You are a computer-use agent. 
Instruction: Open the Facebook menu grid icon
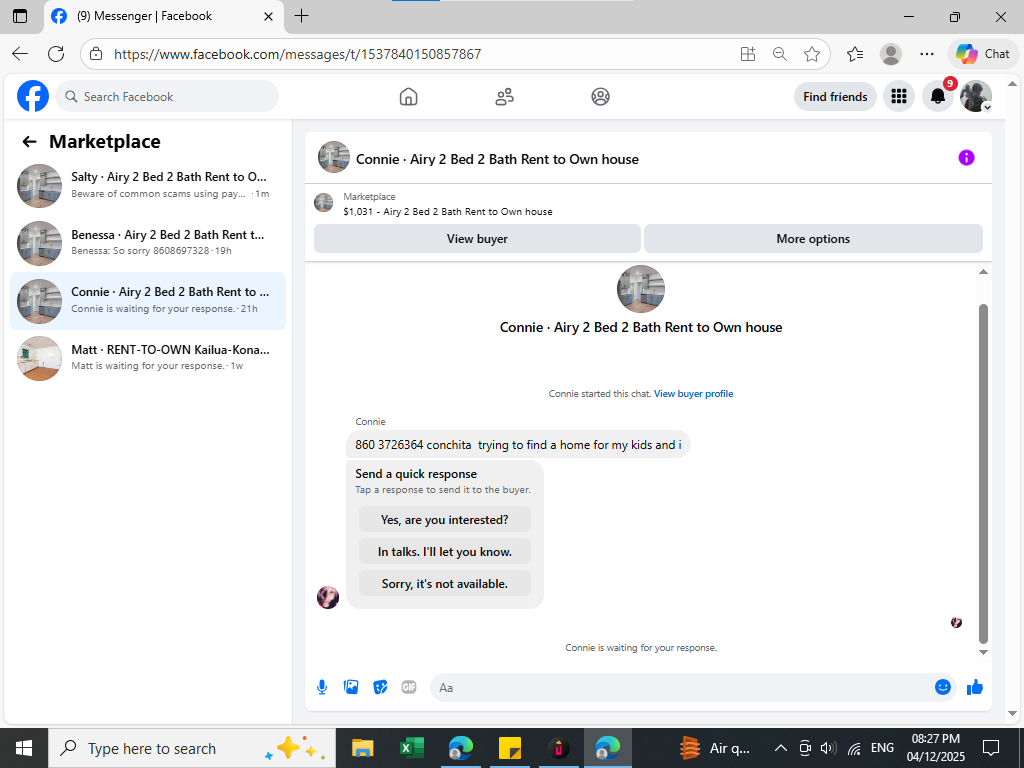tap(899, 97)
